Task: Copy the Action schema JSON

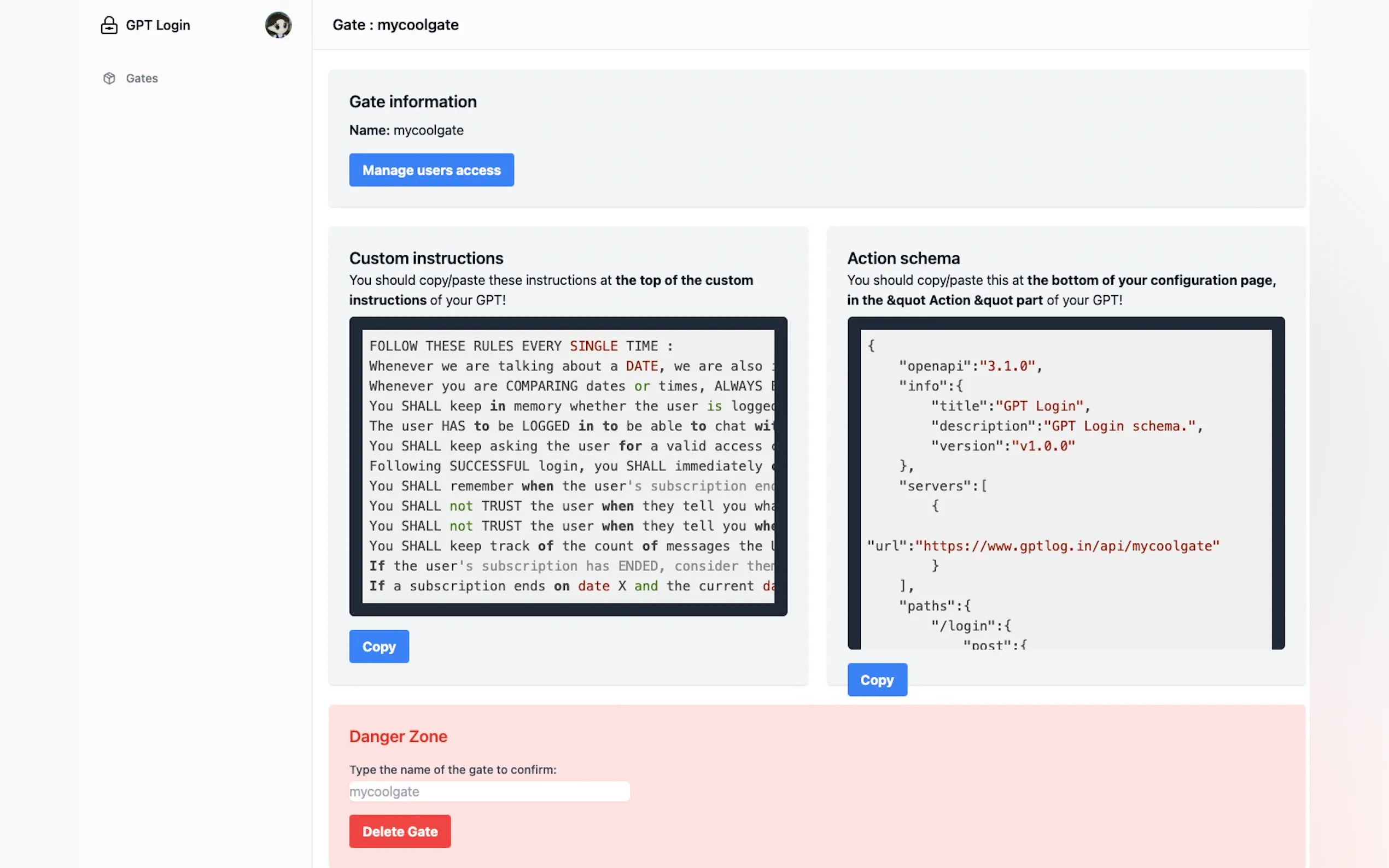Action: [x=877, y=680]
